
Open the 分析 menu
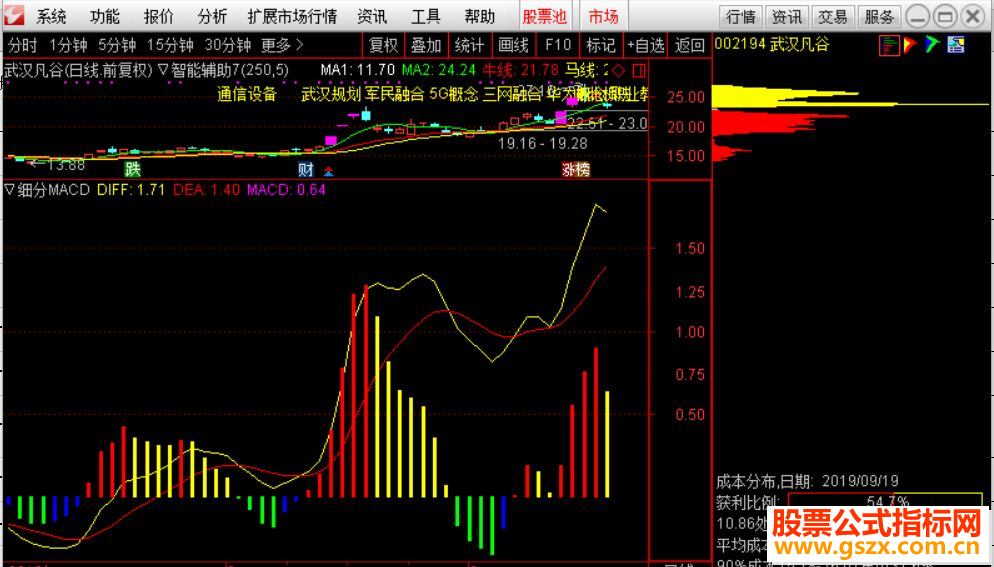click(x=212, y=16)
